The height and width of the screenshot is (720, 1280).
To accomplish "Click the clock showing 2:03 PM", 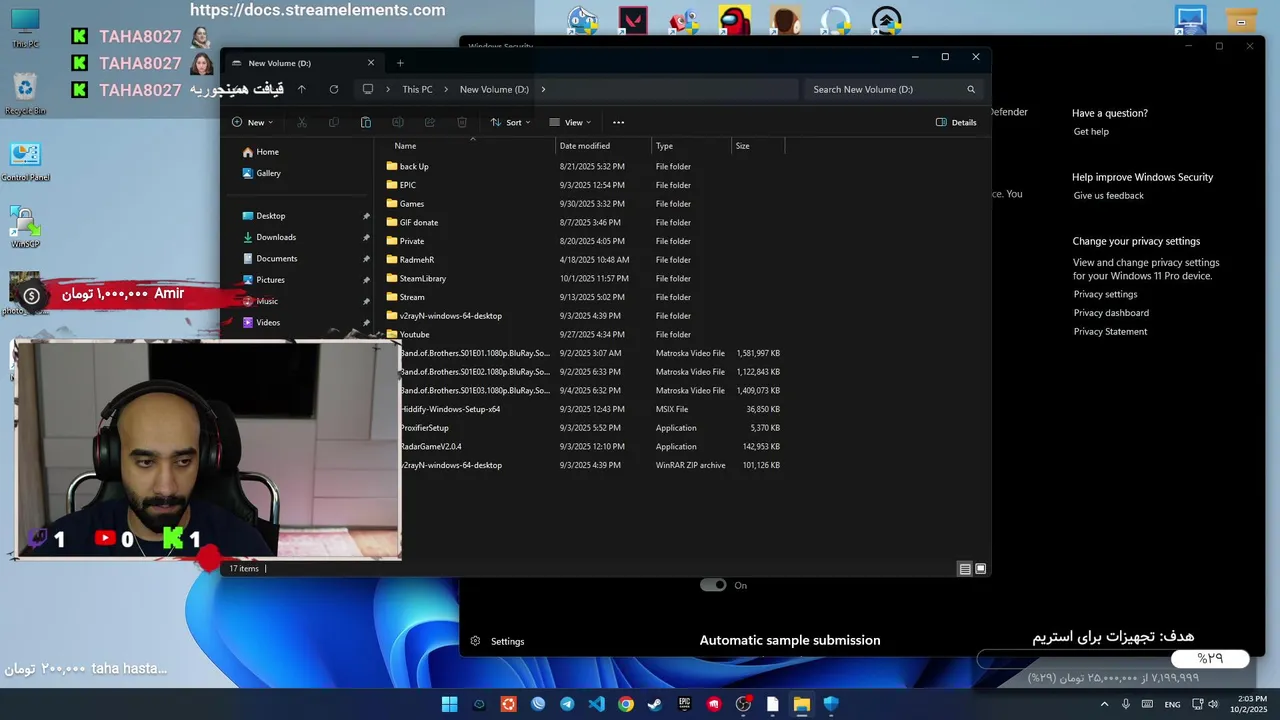I will [1252, 699].
